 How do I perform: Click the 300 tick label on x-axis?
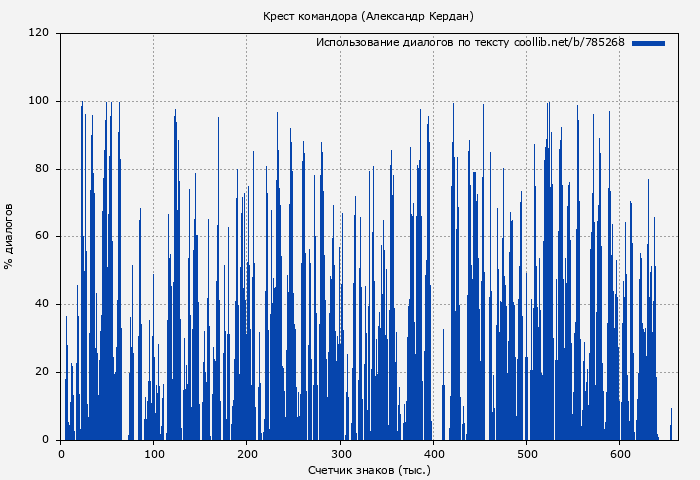coord(340,453)
